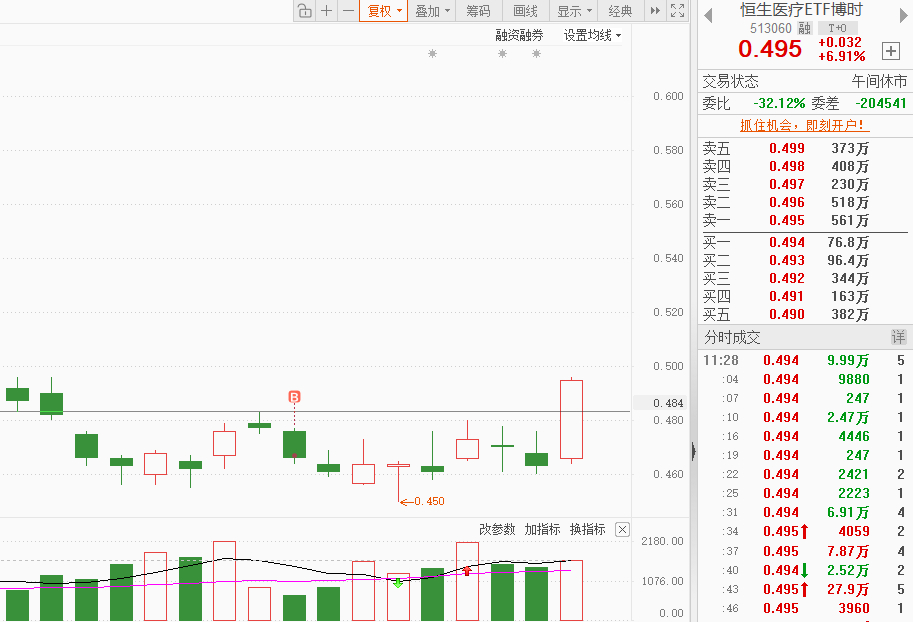Go to next stock with right arrow
The image size is (913, 622).
[904, 16]
